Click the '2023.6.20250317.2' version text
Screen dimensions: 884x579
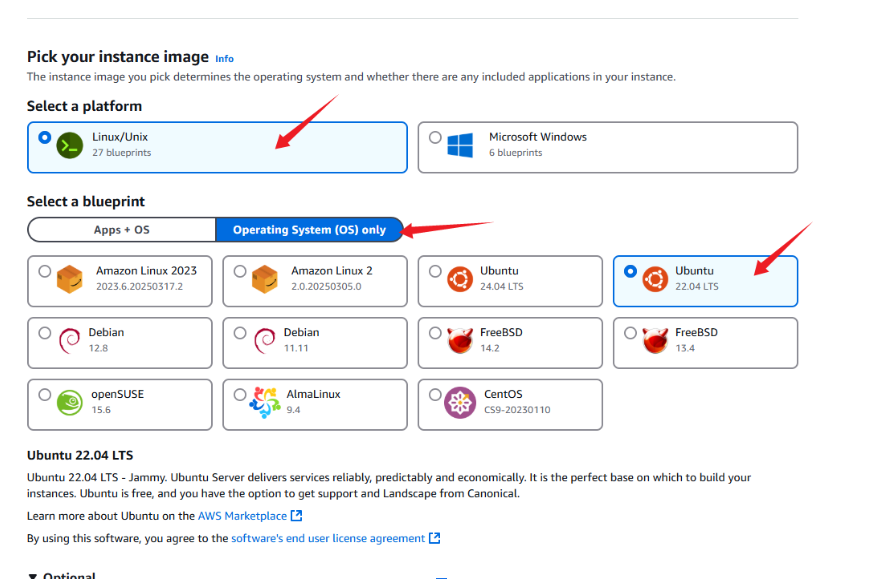pos(139,286)
